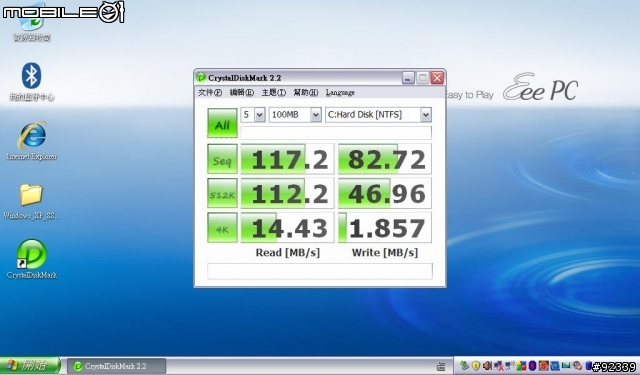
Task: Click the colorful green-red-blue tray icon
Action: [x=521, y=366]
